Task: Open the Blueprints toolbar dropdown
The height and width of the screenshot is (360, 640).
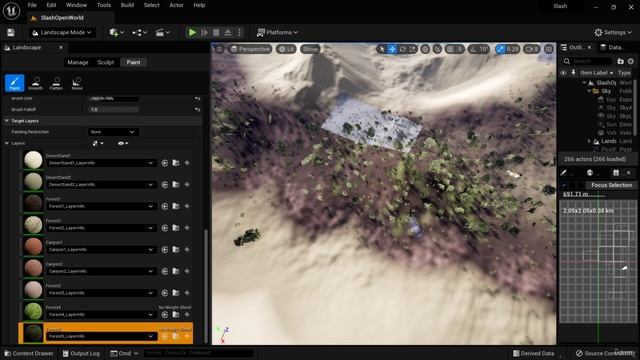Action: (x=139, y=32)
